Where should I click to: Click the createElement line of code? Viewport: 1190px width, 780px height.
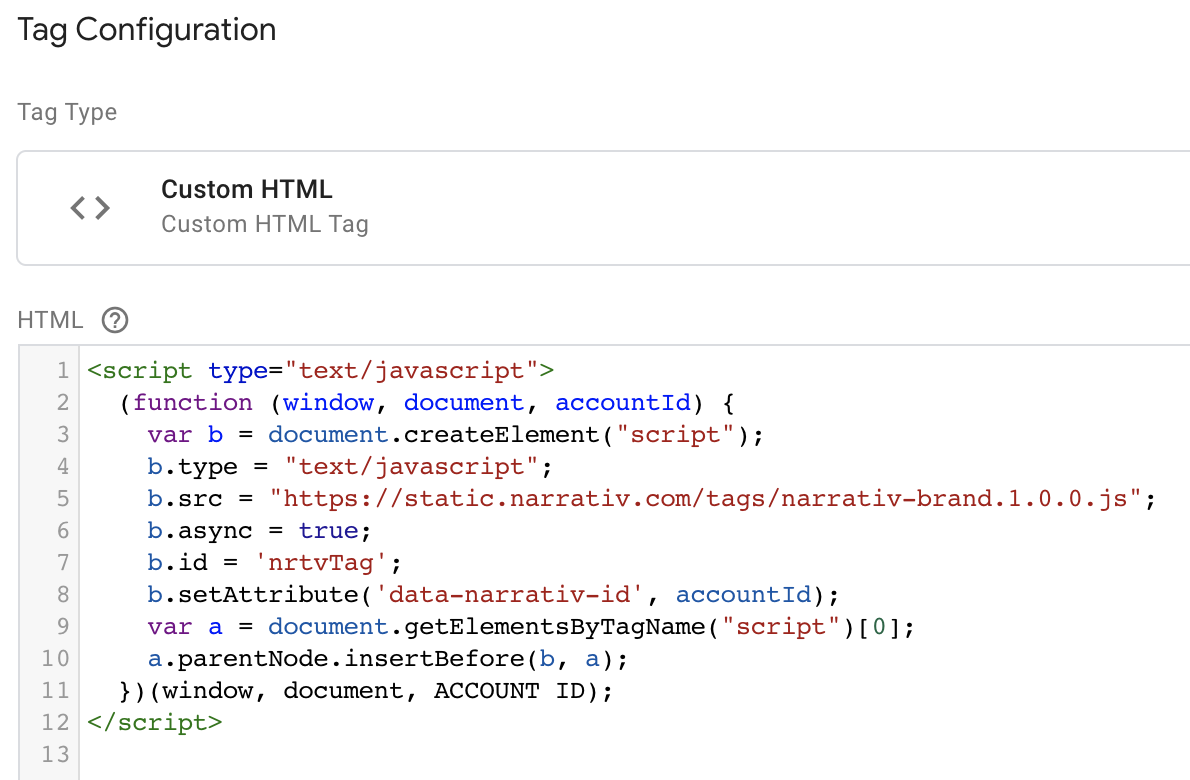coord(455,434)
